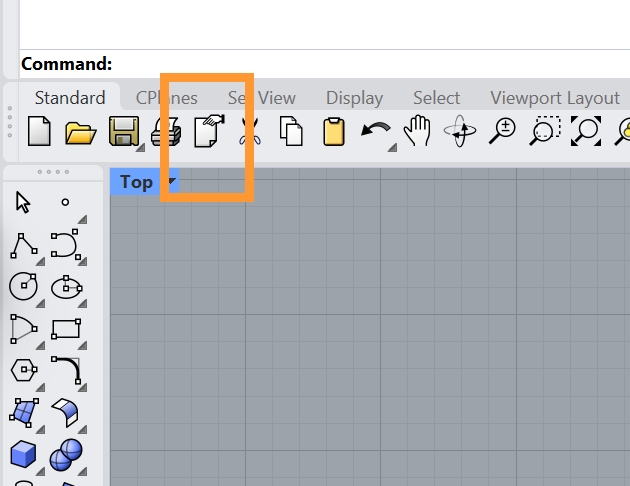Click the Paste clipboard icon

[333, 131]
